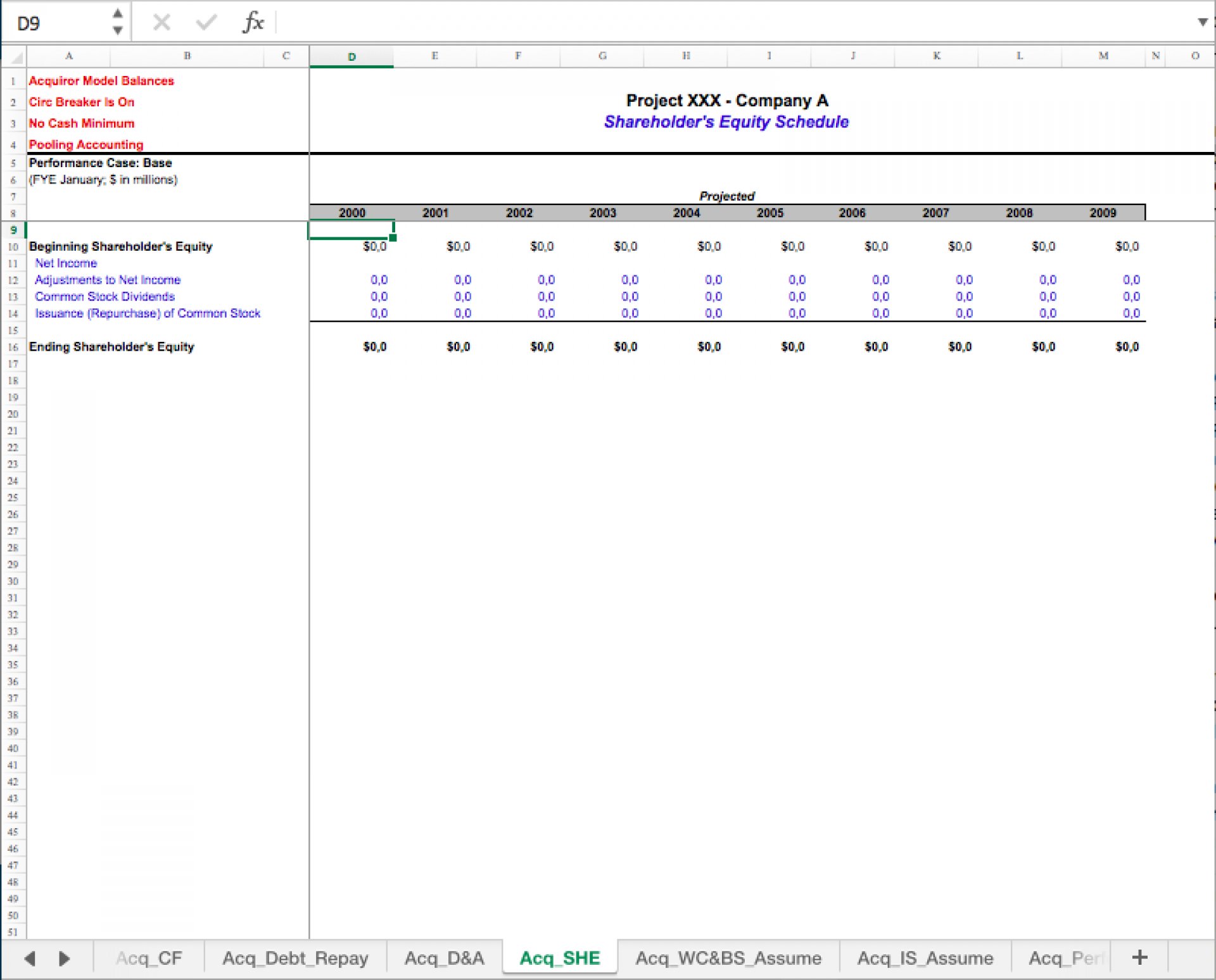Switch to the Acq_IS_Assume sheet tab

[x=925, y=958]
